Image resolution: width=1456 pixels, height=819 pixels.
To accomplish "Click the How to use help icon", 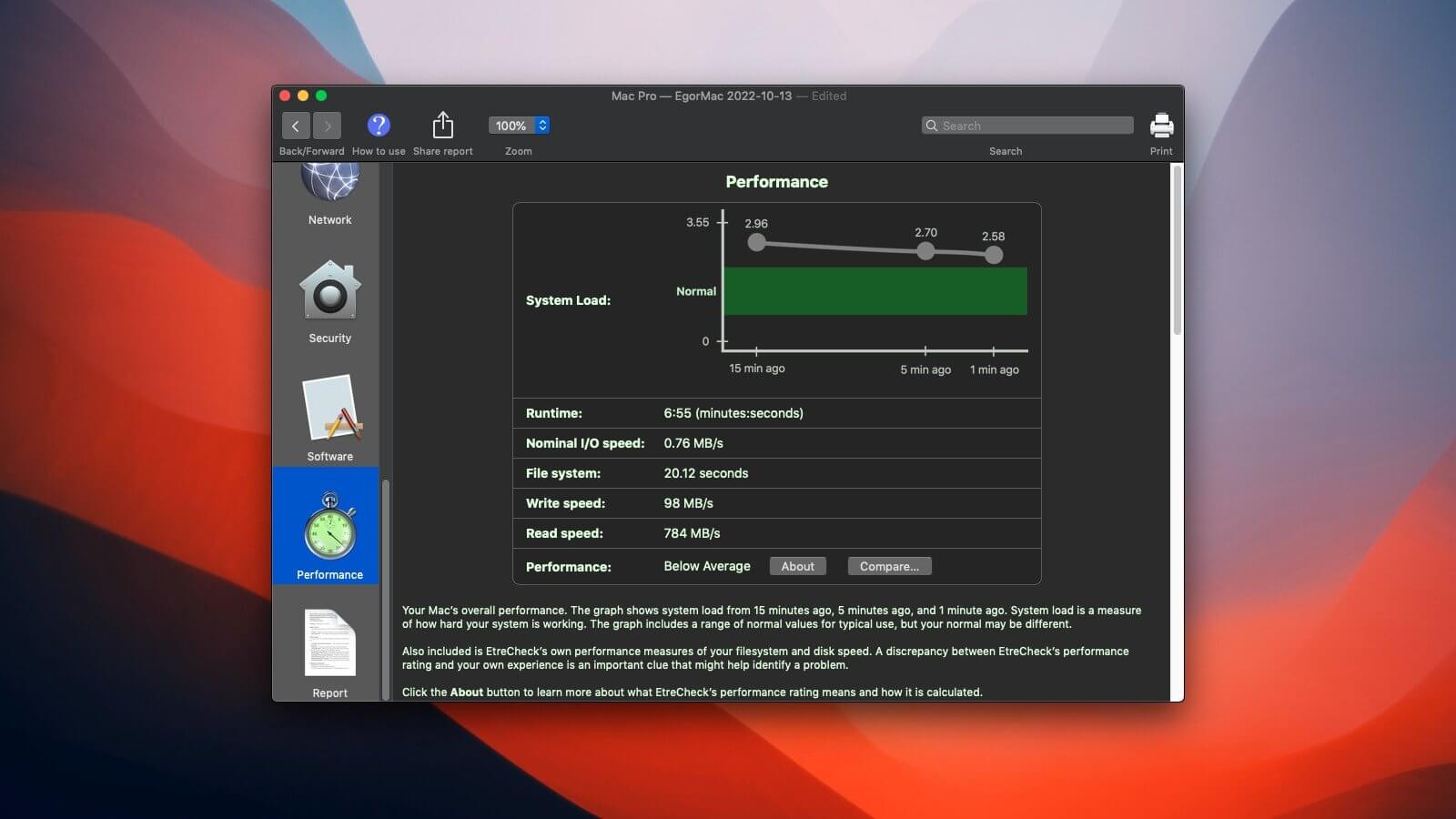I will click(379, 125).
